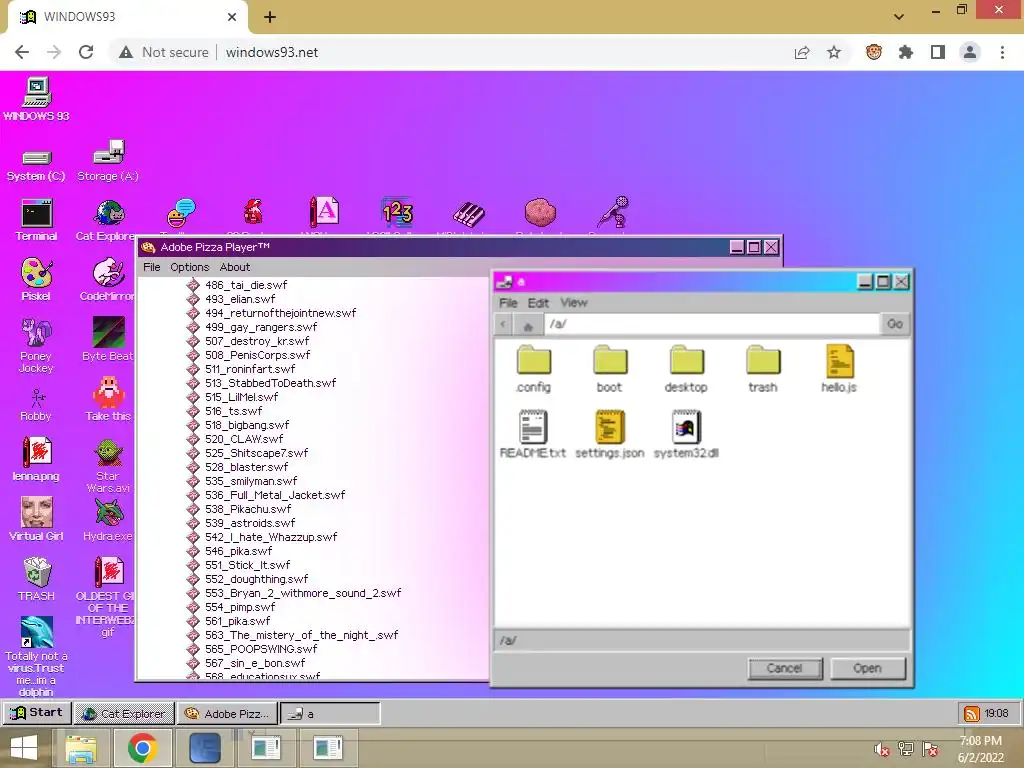Click the red character desktop icon

(253, 212)
